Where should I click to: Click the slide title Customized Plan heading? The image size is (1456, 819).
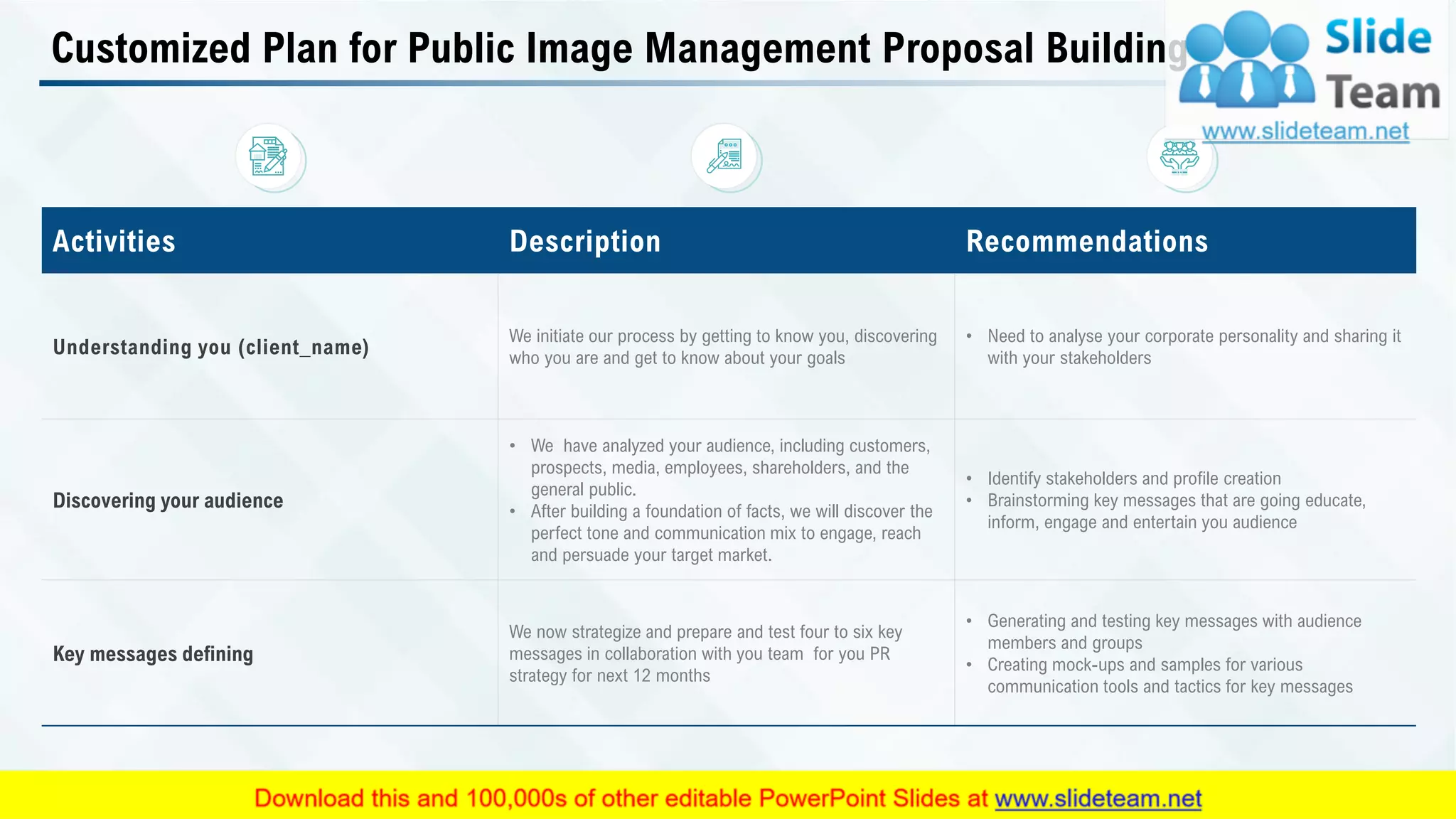pyautogui.click(x=619, y=48)
